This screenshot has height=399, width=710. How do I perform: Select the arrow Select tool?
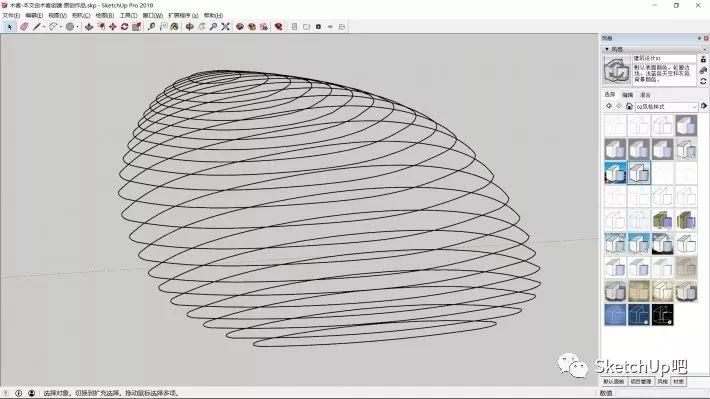[x=10, y=27]
